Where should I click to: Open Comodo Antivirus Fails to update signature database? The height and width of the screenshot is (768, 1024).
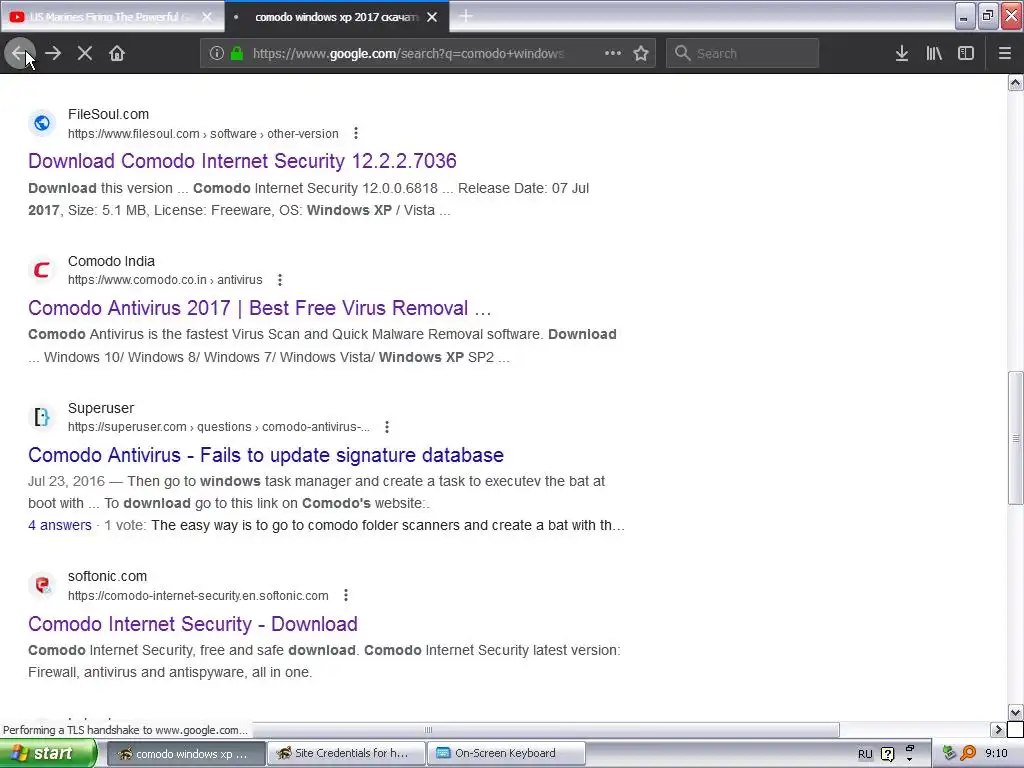[266, 455]
